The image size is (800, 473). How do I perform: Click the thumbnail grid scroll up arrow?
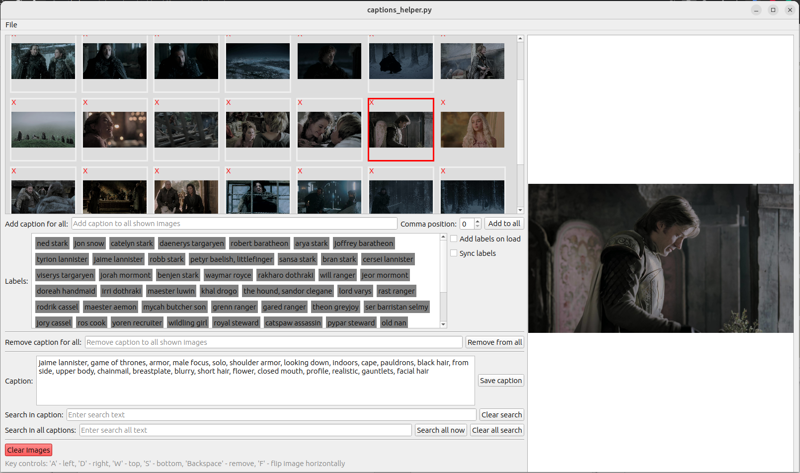coord(520,38)
